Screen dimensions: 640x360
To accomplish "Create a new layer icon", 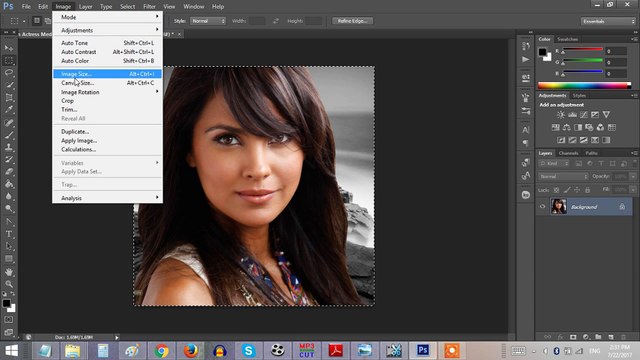I will (x=611, y=337).
